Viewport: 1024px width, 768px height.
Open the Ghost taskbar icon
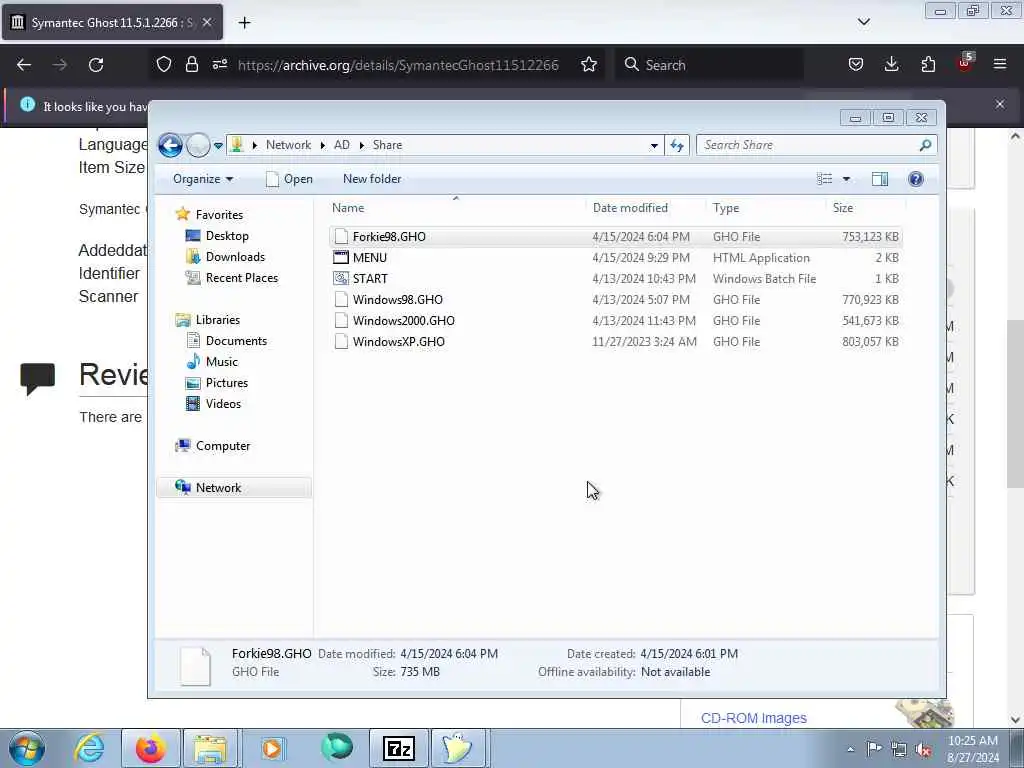[457, 748]
